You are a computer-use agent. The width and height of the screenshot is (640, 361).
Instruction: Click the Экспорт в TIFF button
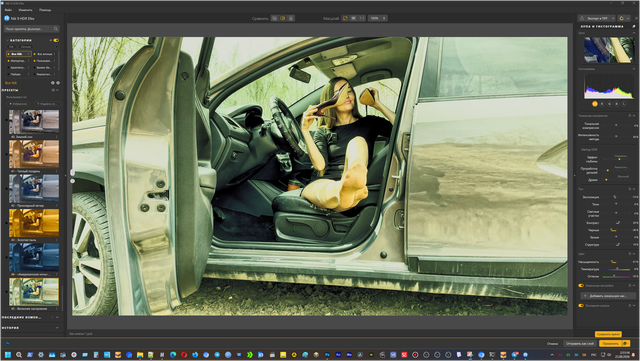[x=594, y=18]
